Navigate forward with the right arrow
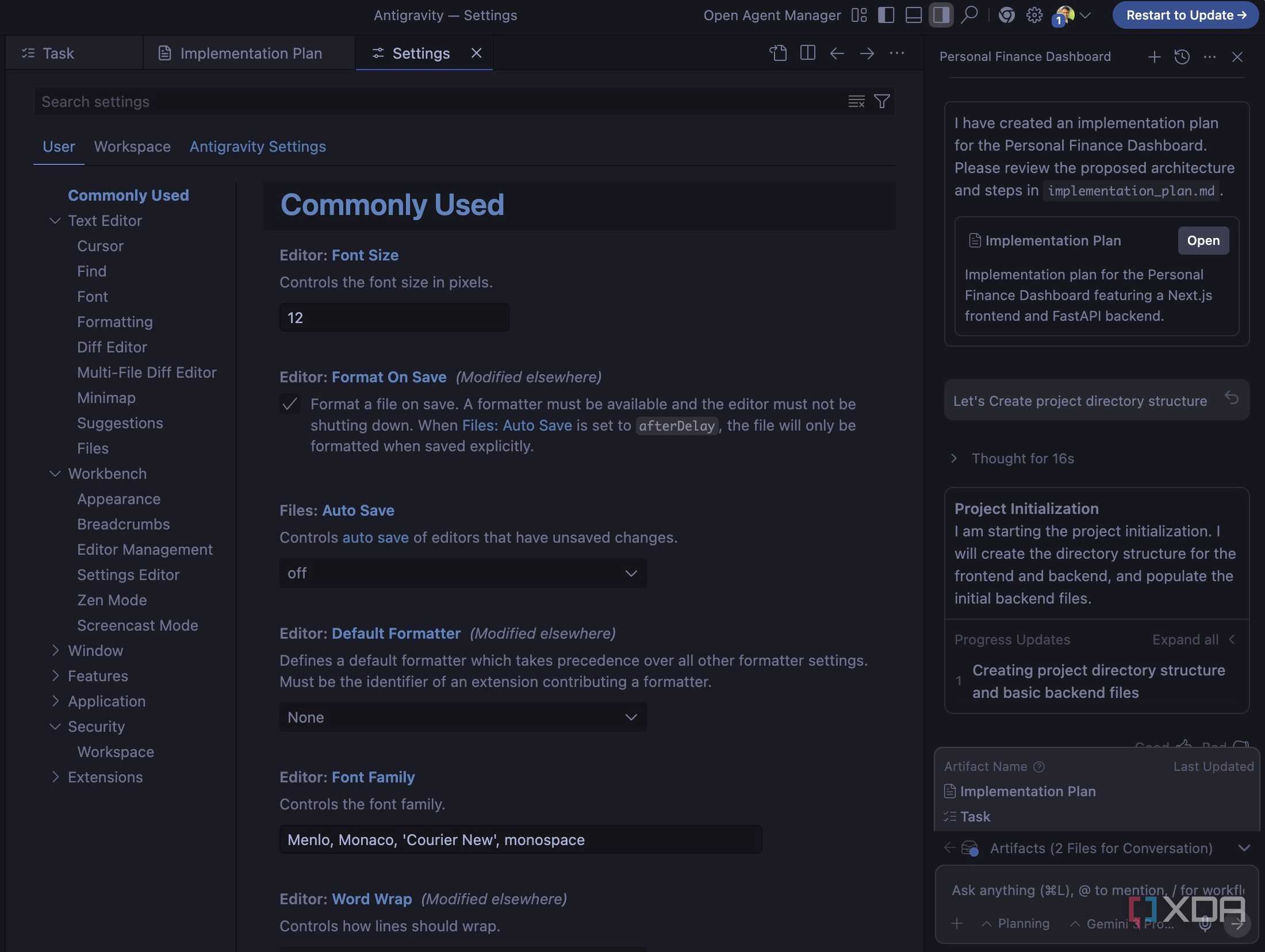Screen dimensions: 1265x952 (867, 53)
